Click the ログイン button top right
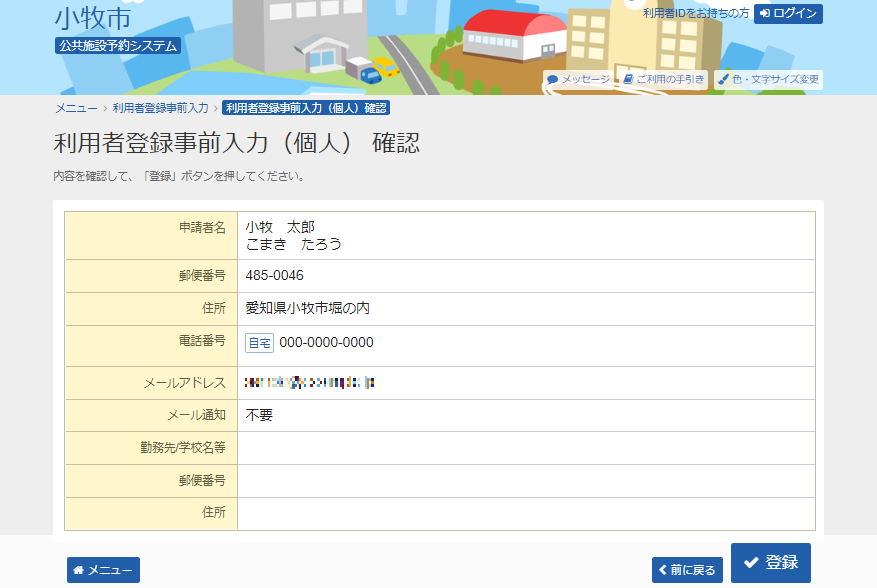The width and height of the screenshot is (877, 588). pos(789,14)
